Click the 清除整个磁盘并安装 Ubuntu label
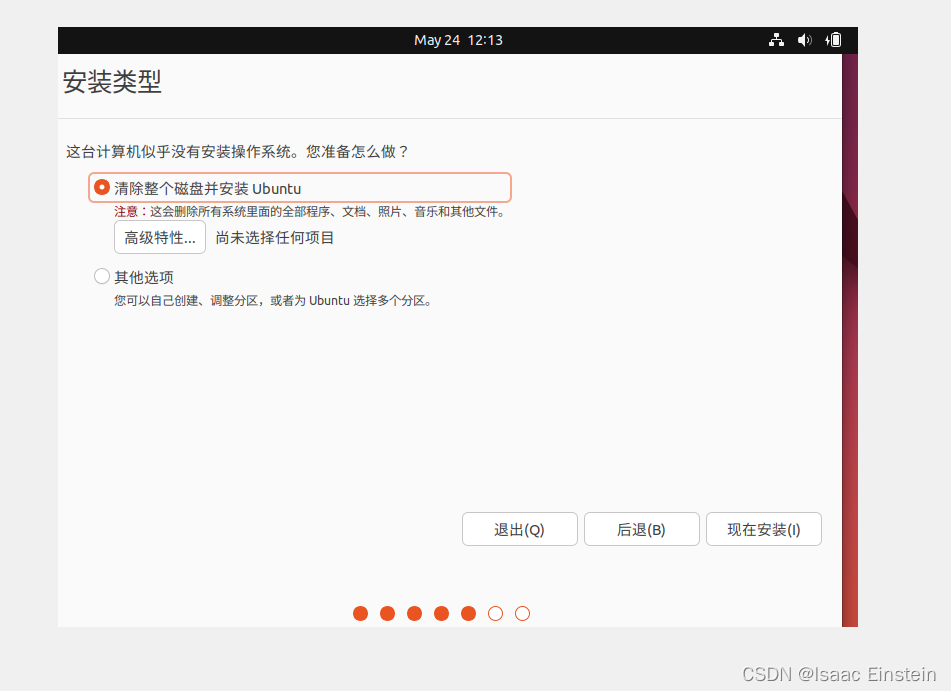The height and width of the screenshot is (691, 951). point(207,189)
